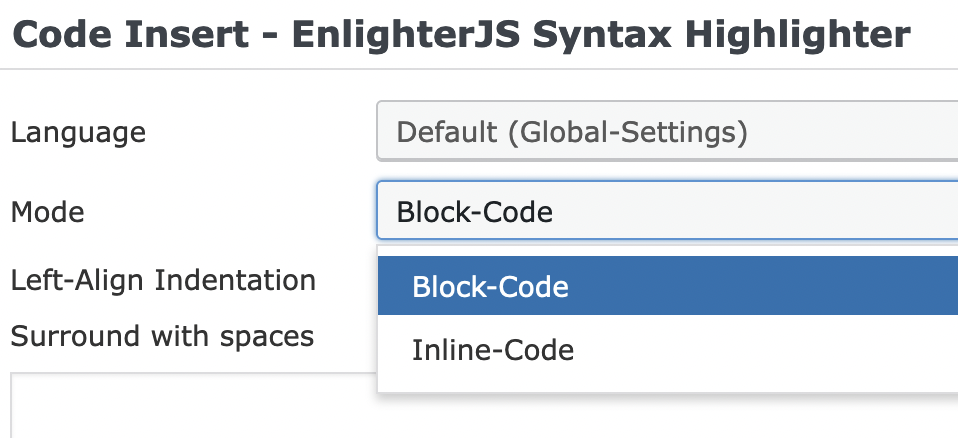Click the Code Insert dialog title
This screenshot has height=438, width=958.
pyautogui.click(x=461, y=35)
